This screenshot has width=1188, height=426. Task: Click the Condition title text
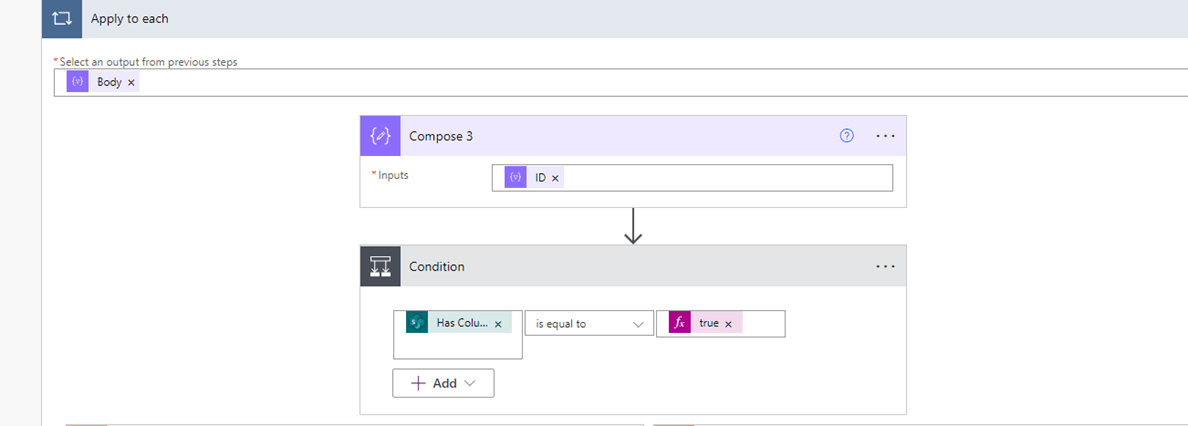point(437,267)
